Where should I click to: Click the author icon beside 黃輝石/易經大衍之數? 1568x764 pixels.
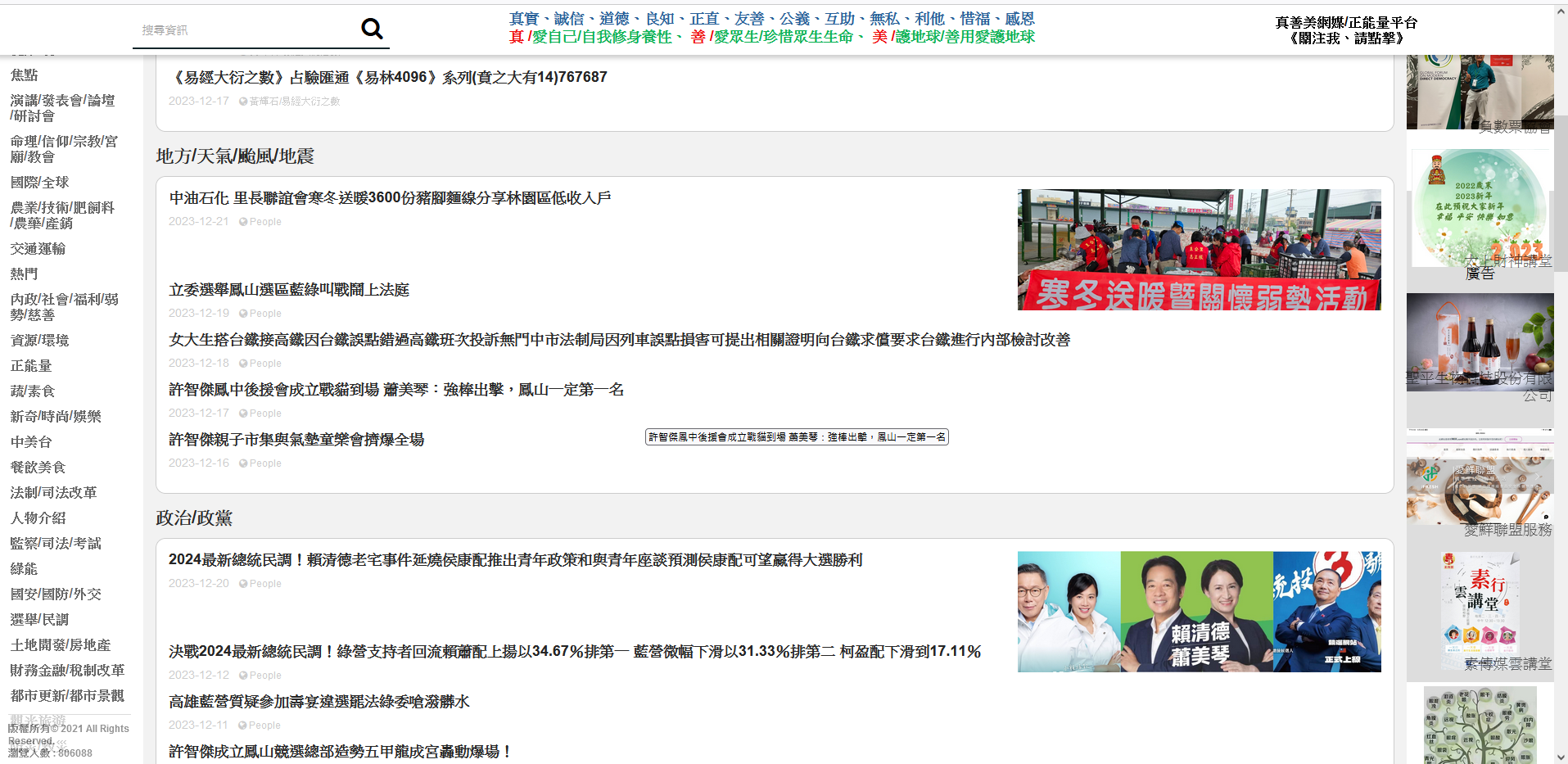pyautogui.click(x=243, y=102)
